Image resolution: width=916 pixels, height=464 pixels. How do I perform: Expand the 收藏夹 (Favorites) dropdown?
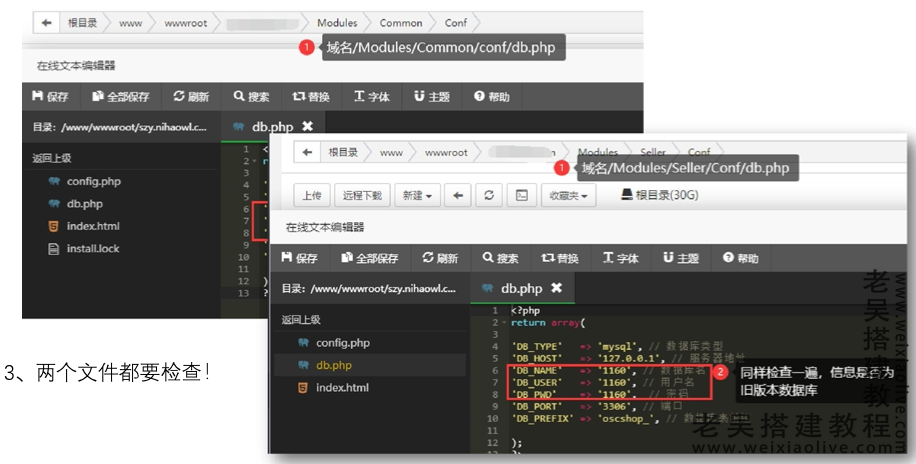click(x=569, y=196)
